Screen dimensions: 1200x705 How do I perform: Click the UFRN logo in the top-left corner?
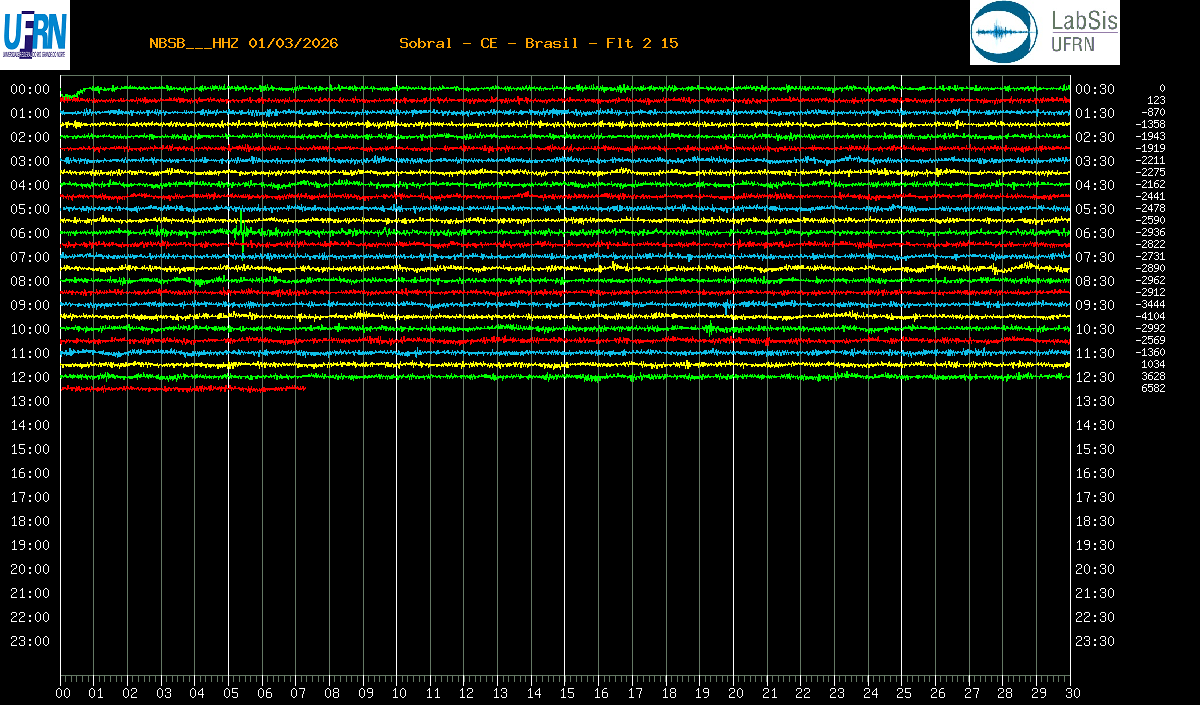click(x=35, y=34)
